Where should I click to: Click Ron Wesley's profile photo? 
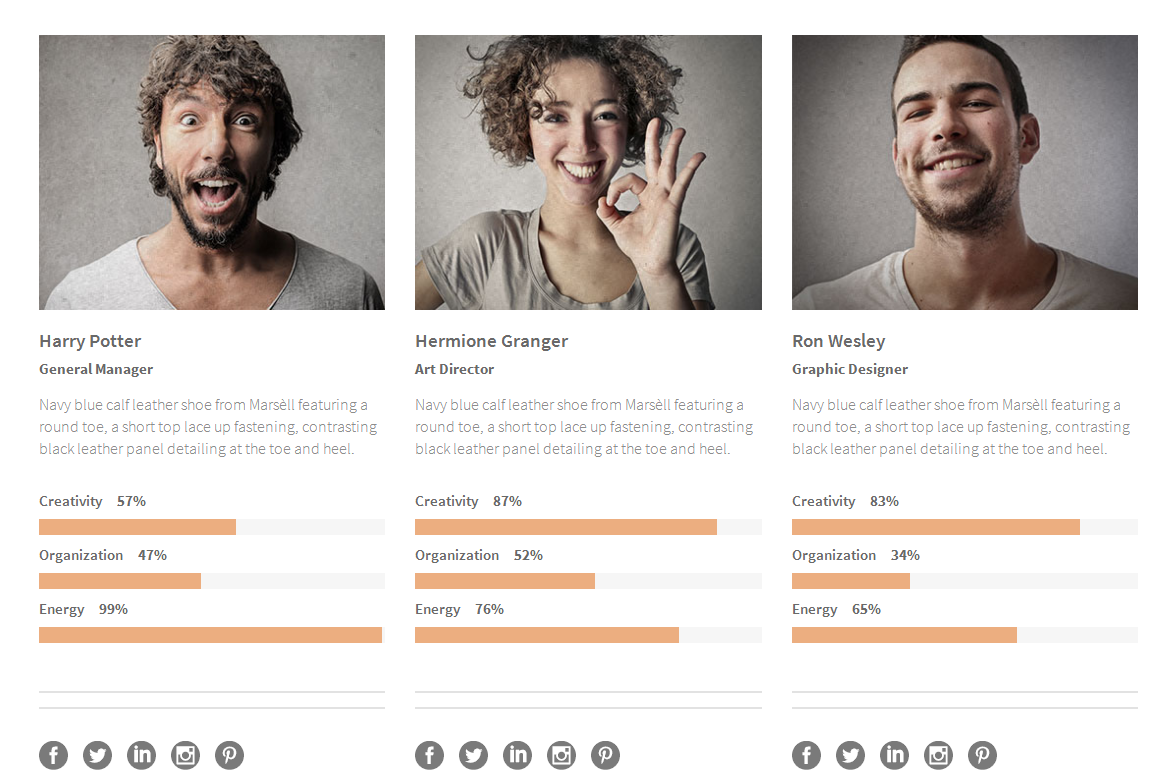coord(964,172)
